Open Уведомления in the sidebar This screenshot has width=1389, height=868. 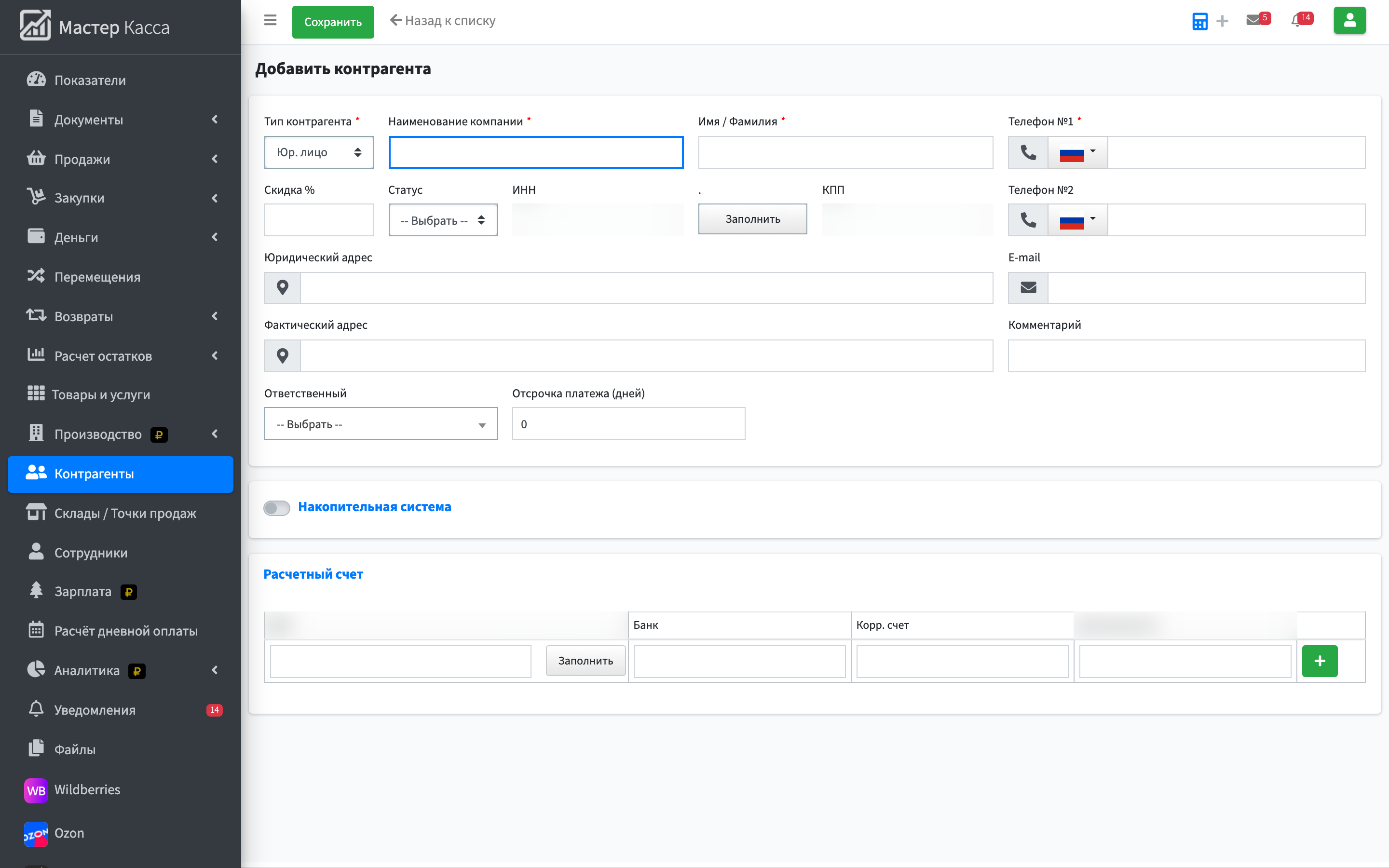(121, 710)
